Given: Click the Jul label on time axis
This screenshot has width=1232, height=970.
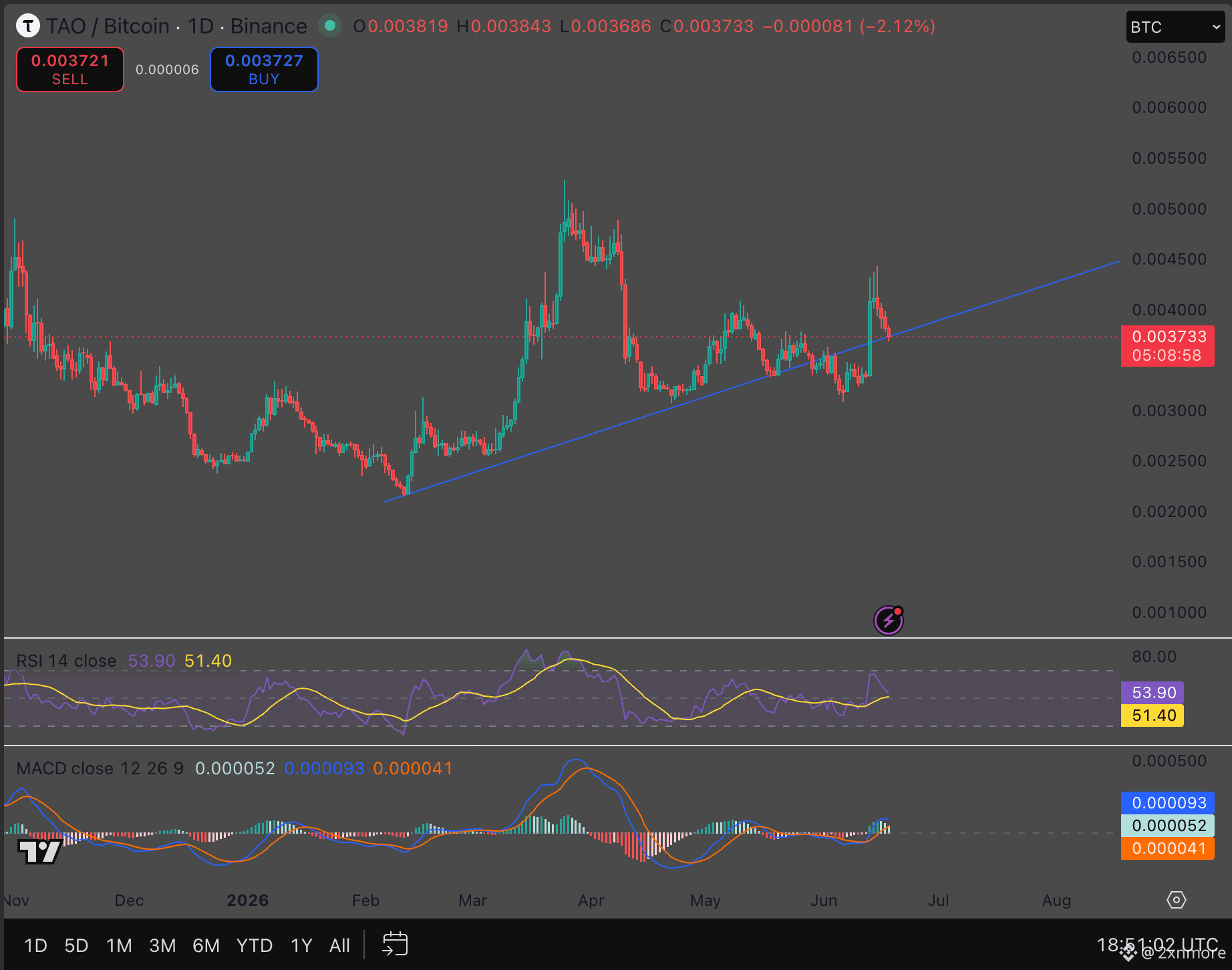Looking at the screenshot, I should click(939, 901).
